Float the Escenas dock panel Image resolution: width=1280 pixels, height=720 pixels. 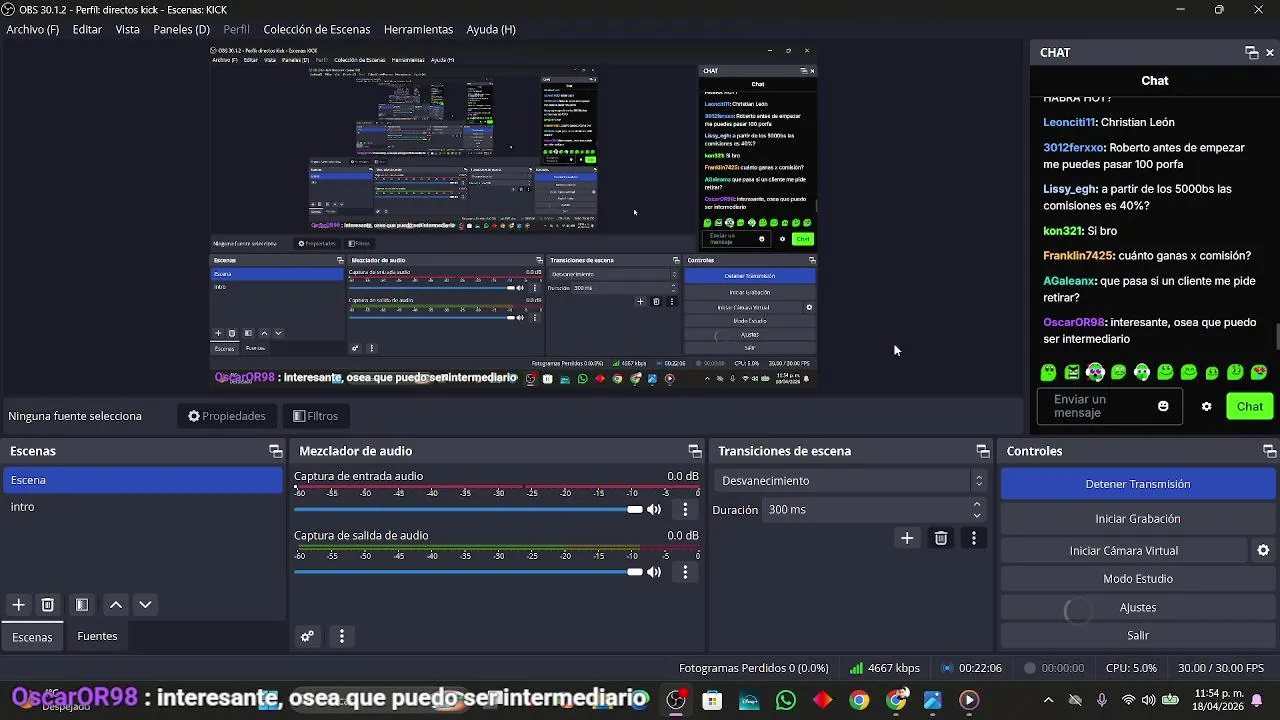[275, 451]
